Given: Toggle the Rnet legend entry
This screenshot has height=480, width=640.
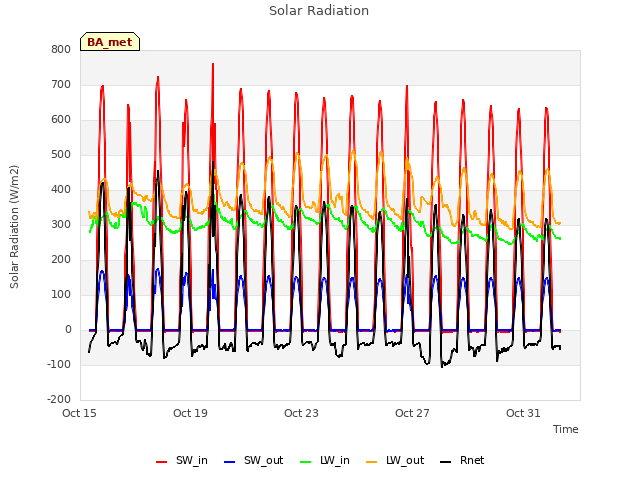Looking at the screenshot, I should 462,460.
